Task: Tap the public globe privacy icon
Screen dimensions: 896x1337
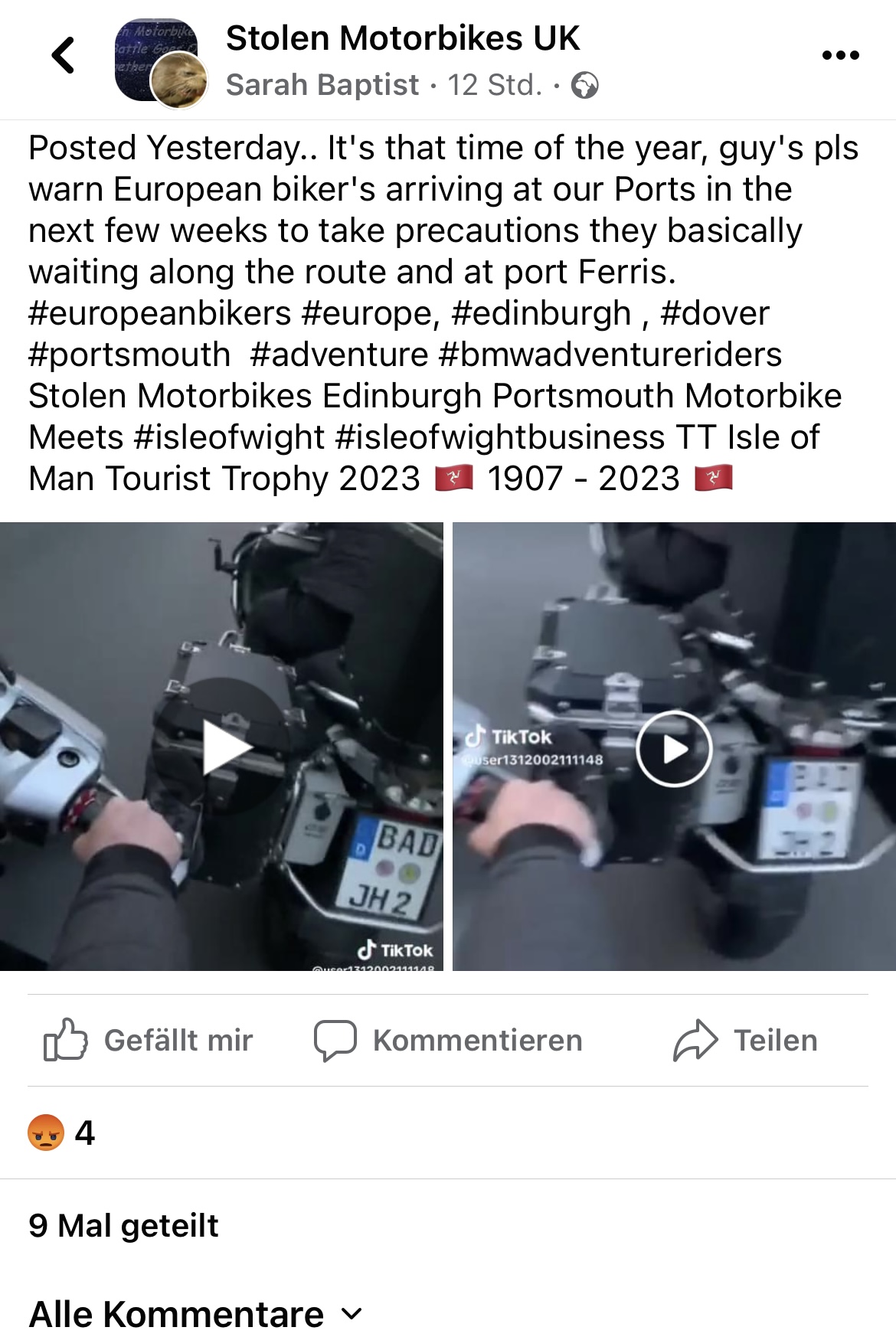Action: 585,85
